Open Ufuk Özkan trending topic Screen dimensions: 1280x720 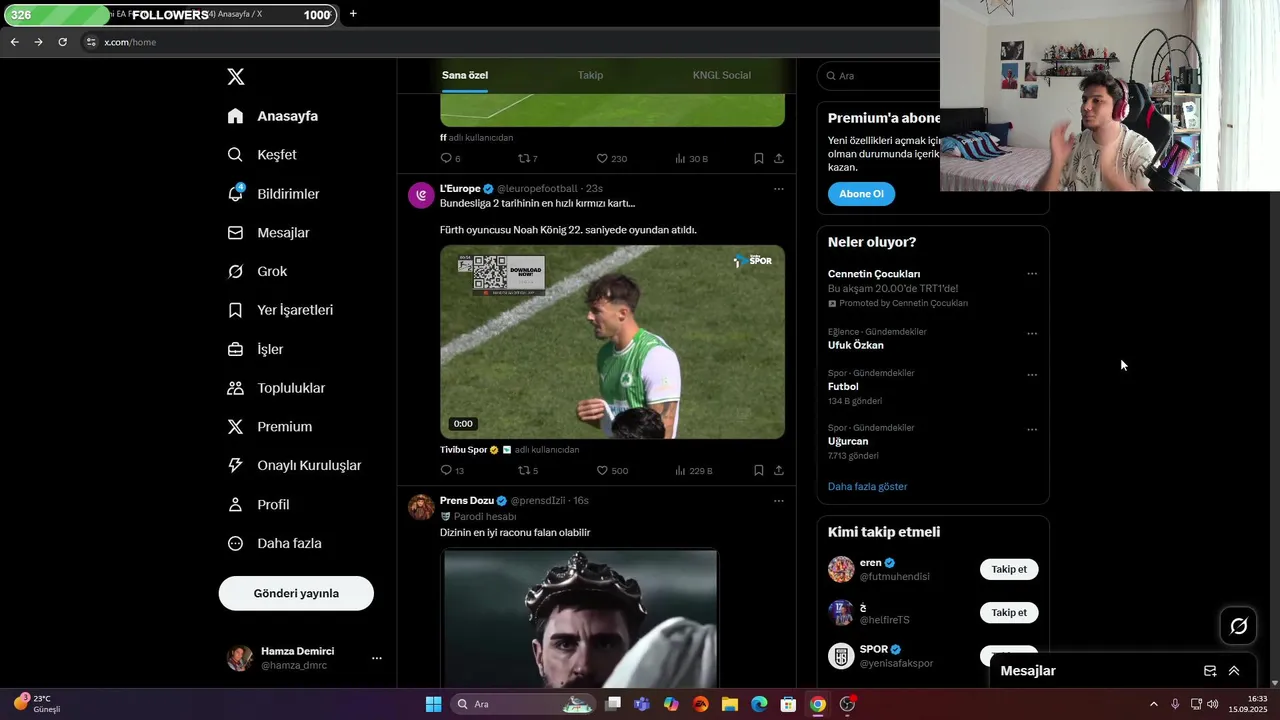tap(856, 346)
